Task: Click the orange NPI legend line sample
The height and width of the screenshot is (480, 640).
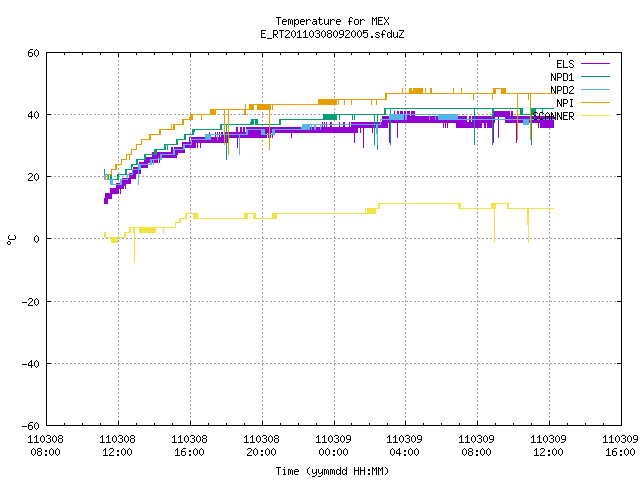Action: [x=595, y=102]
